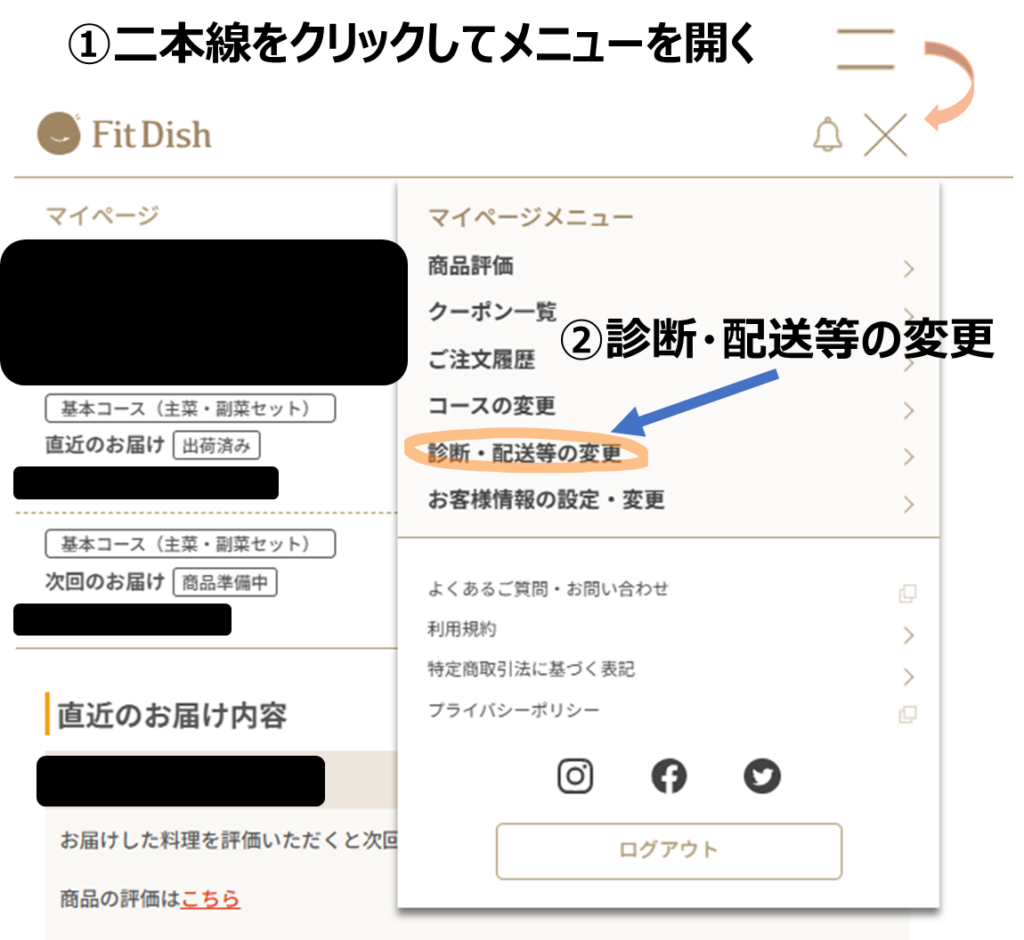Close the menu with X icon
1024x940 pixels.
click(x=886, y=135)
